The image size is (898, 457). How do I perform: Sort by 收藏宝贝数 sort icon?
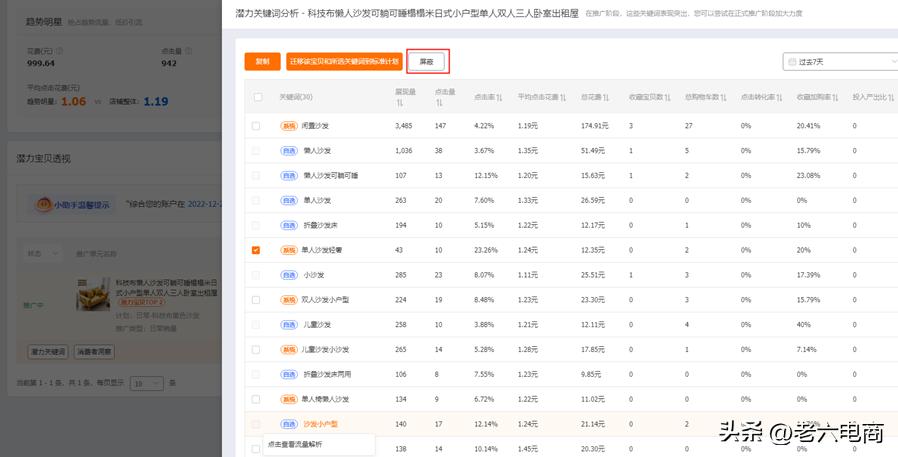click(668, 97)
